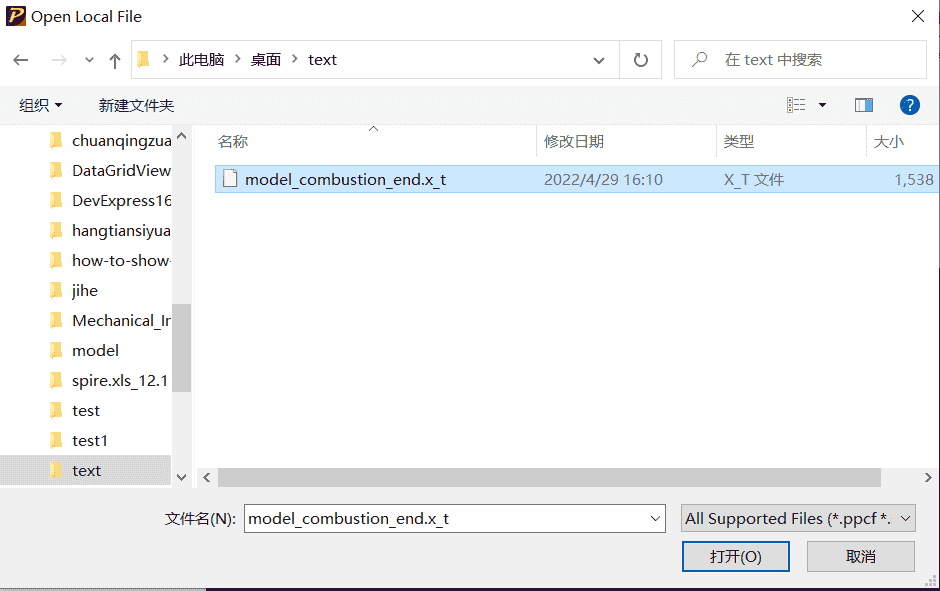Click the horizontal scrollbar thumb
The image size is (940, 591).
(x=549, y=477)
